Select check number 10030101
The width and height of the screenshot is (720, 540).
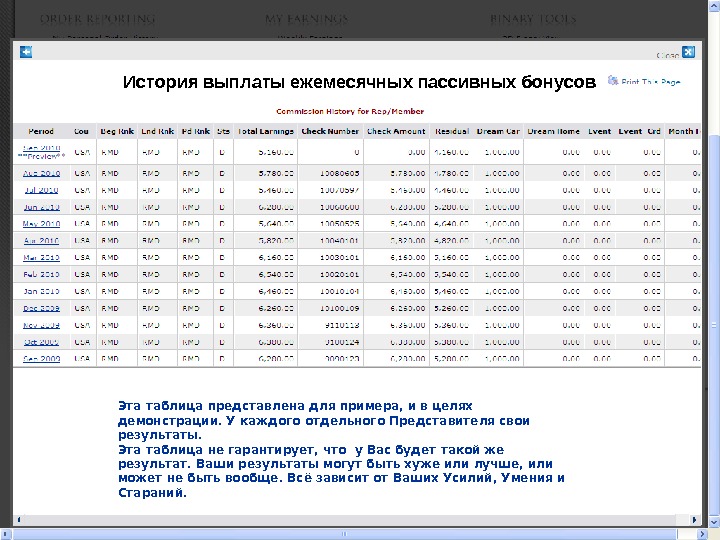[340, 258]
